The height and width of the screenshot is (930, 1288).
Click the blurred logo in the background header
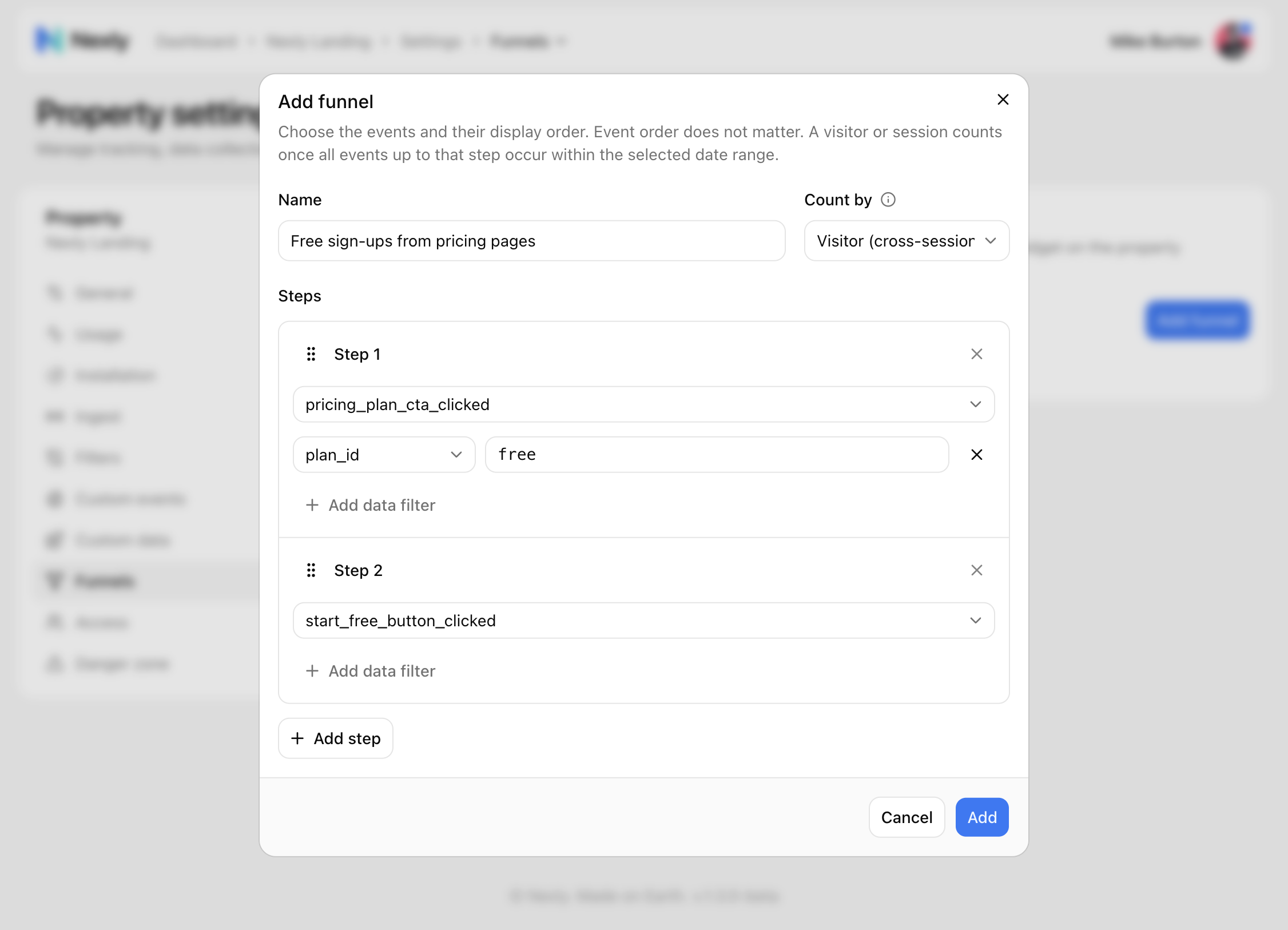81,40
